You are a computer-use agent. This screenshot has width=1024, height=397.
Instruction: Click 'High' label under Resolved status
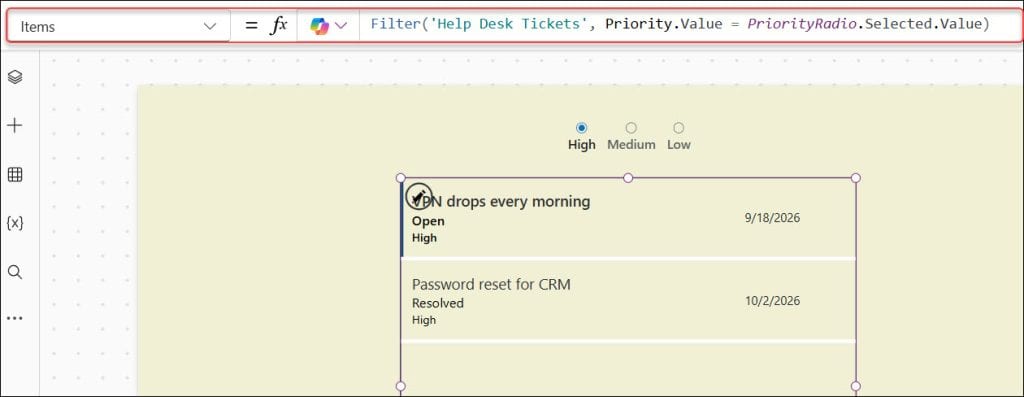pyautogui.click(x=424, y=321)
